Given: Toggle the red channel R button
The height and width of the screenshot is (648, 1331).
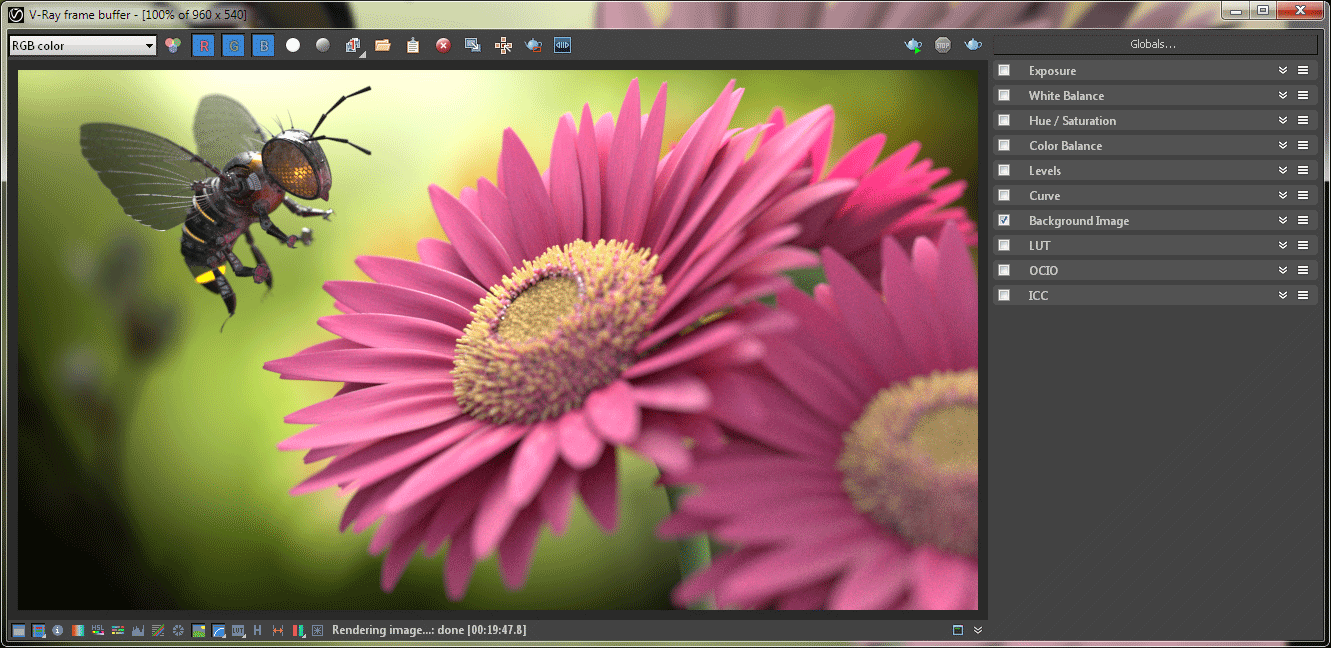Looking at the screenshot, I should click(203, 45).
